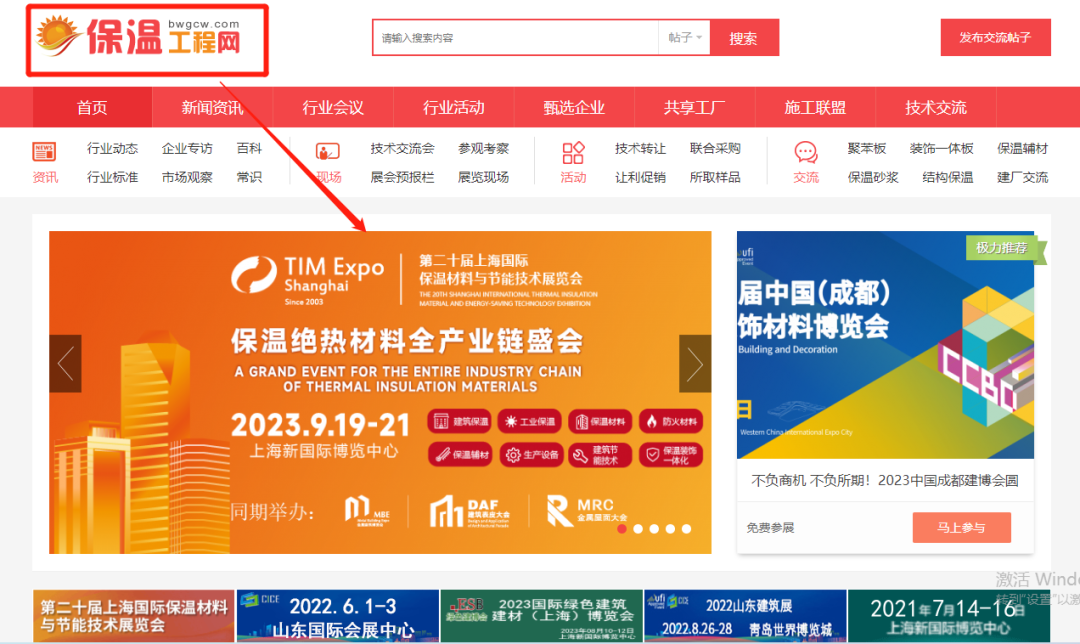Screen dimensions: 1080x644
Task: Open the 行业会议 nav tab
Action: coord(333,107)
